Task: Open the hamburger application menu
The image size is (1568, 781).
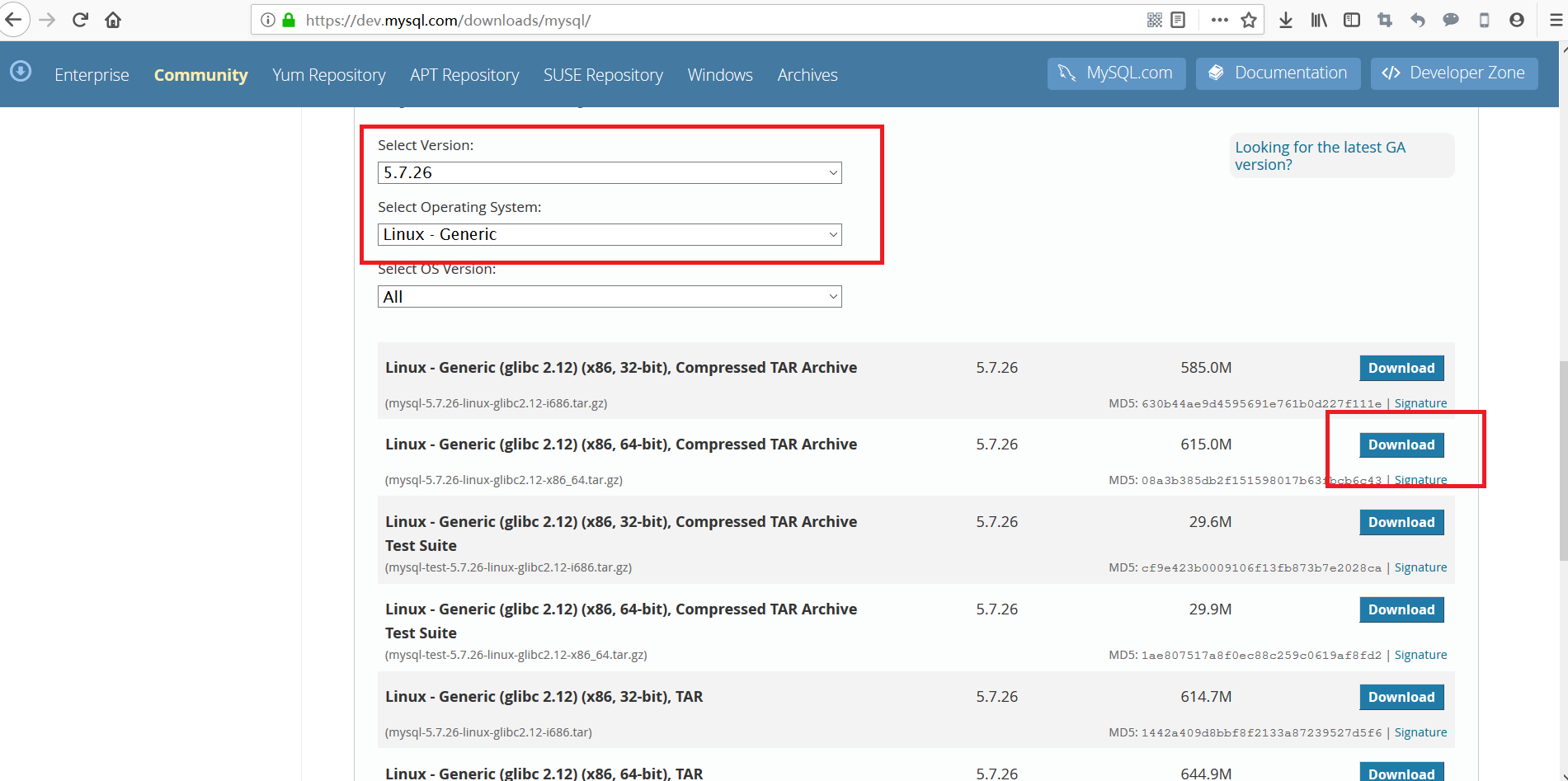Action: 1556,20
